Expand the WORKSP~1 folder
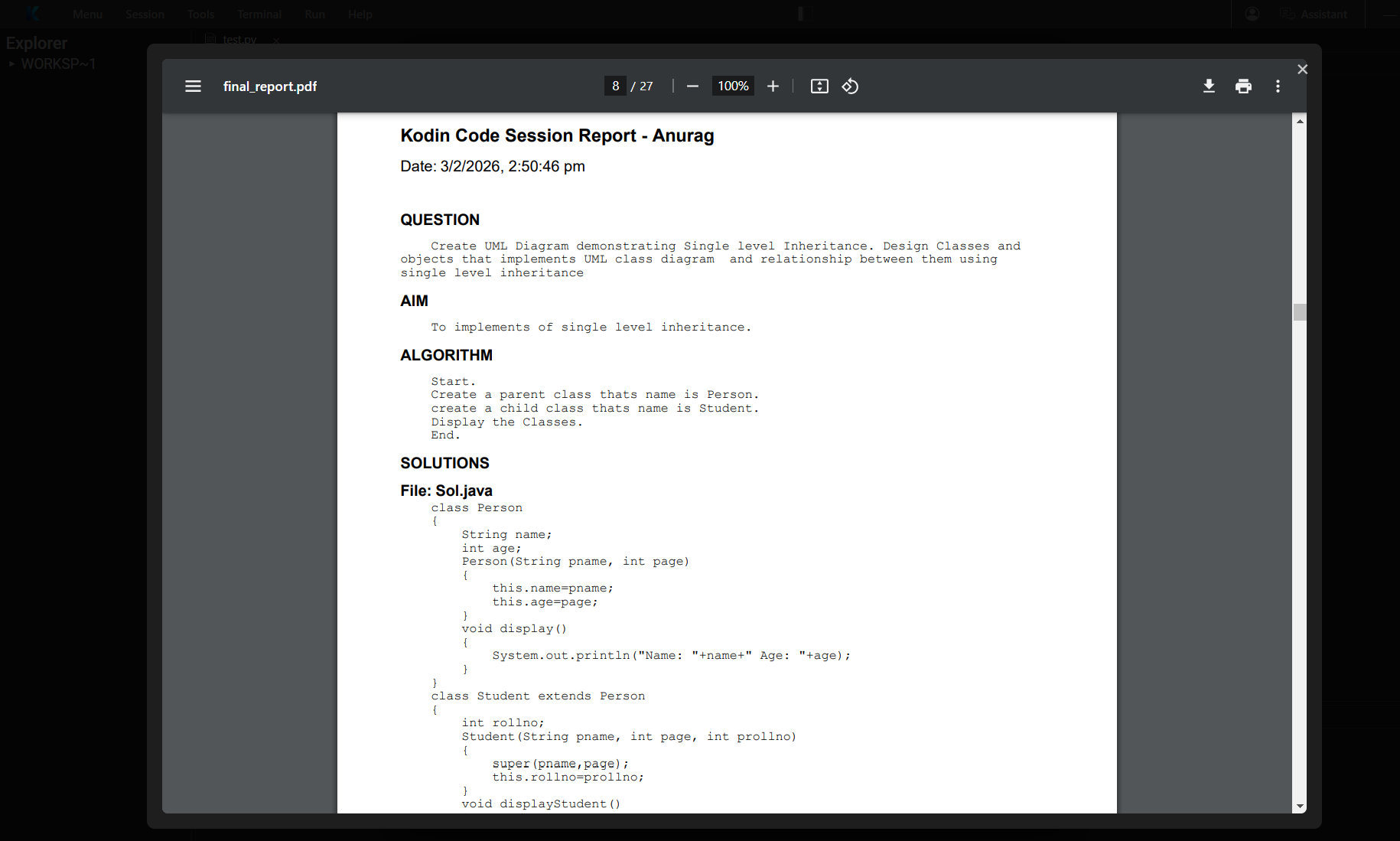 pos(11,64)
